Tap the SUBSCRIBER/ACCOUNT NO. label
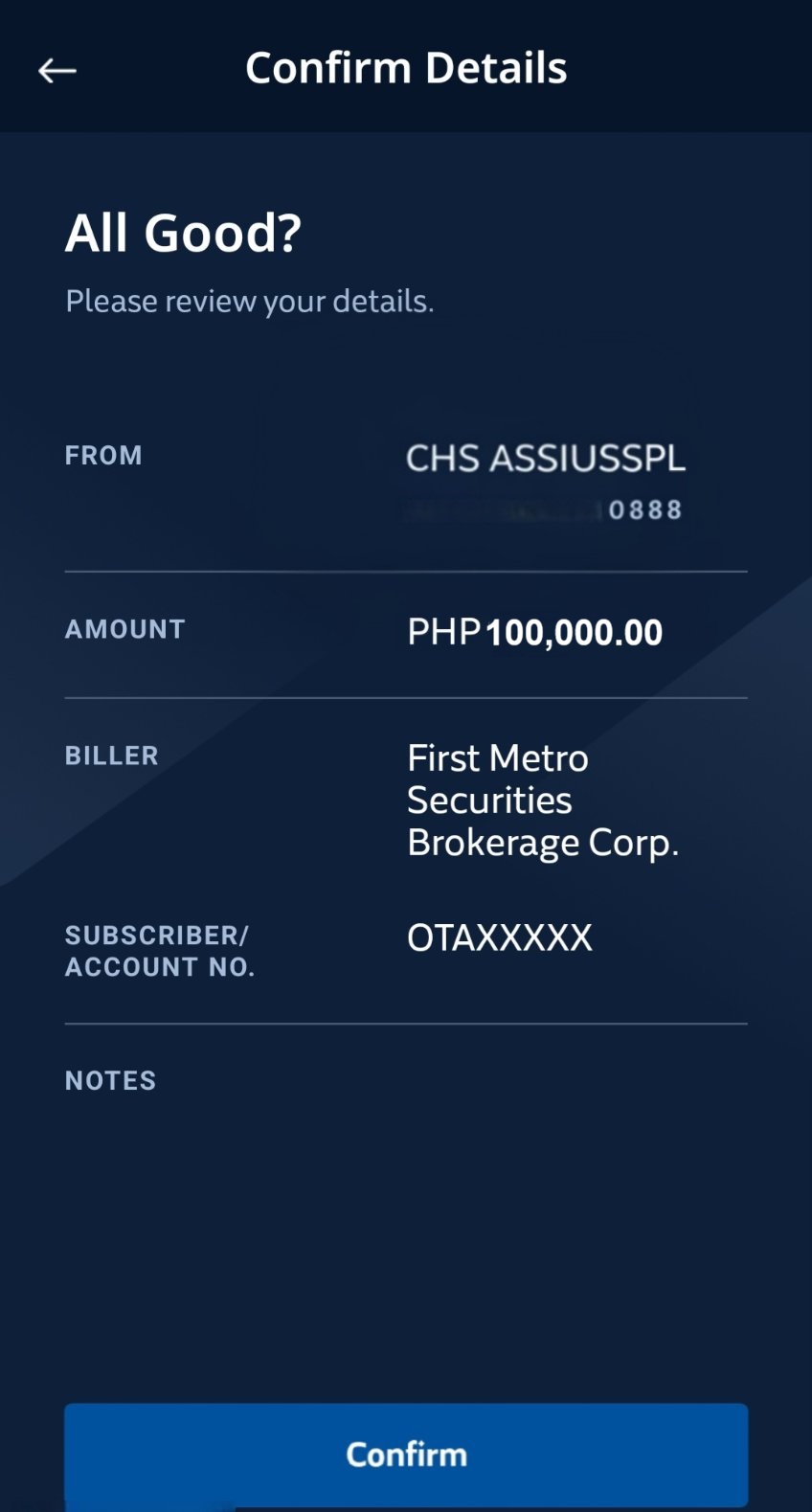Image resolution: width=812 pixels, height=1512 pixels. coord(159,951)
